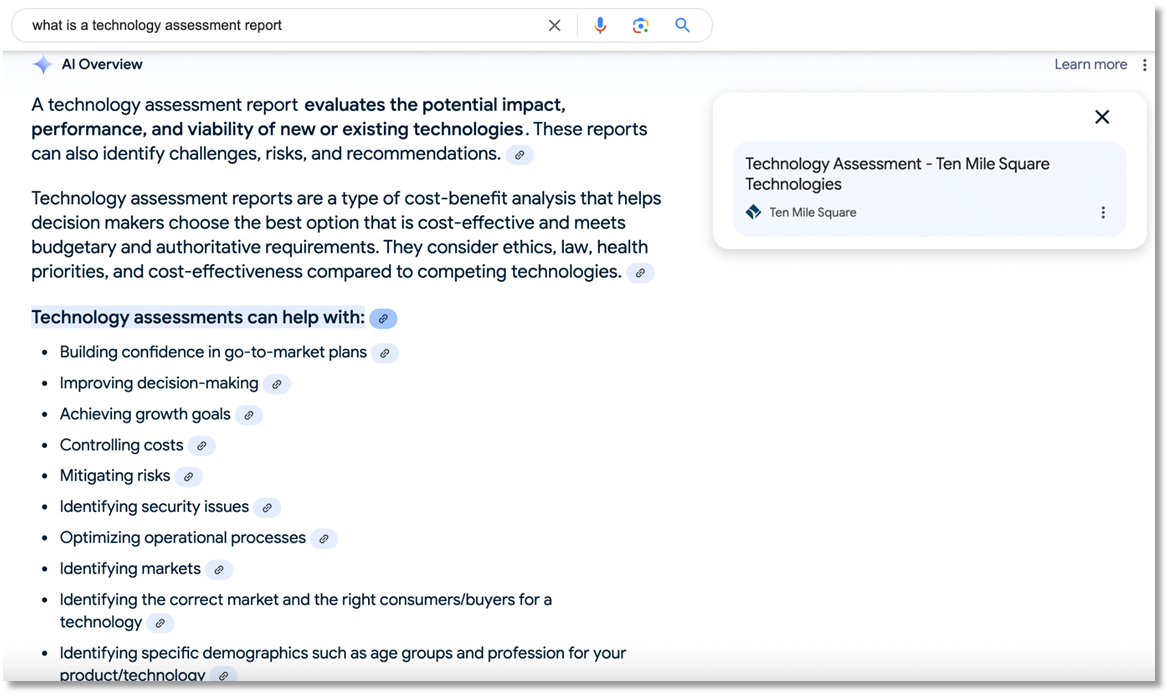Click the Ten Mile Square logo icon

click(754, 212)
